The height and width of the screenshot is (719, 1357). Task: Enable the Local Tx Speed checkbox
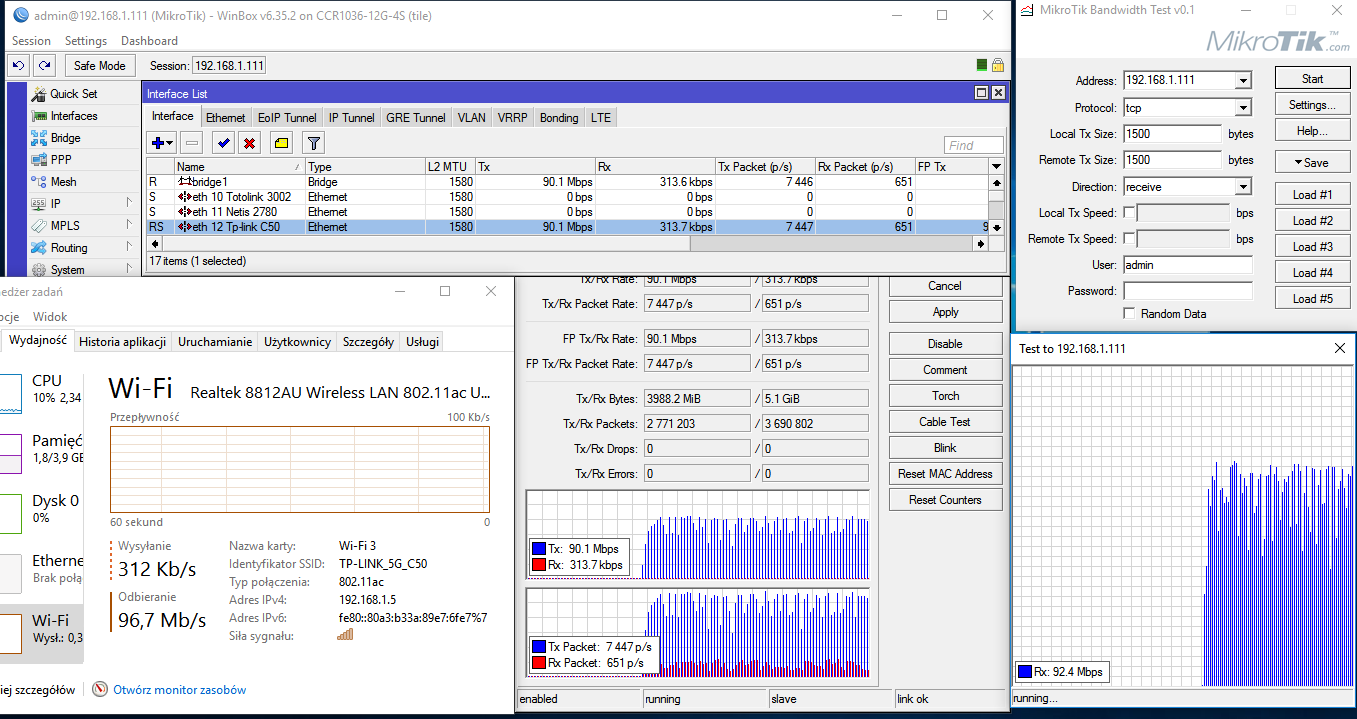pos(1129,212)
